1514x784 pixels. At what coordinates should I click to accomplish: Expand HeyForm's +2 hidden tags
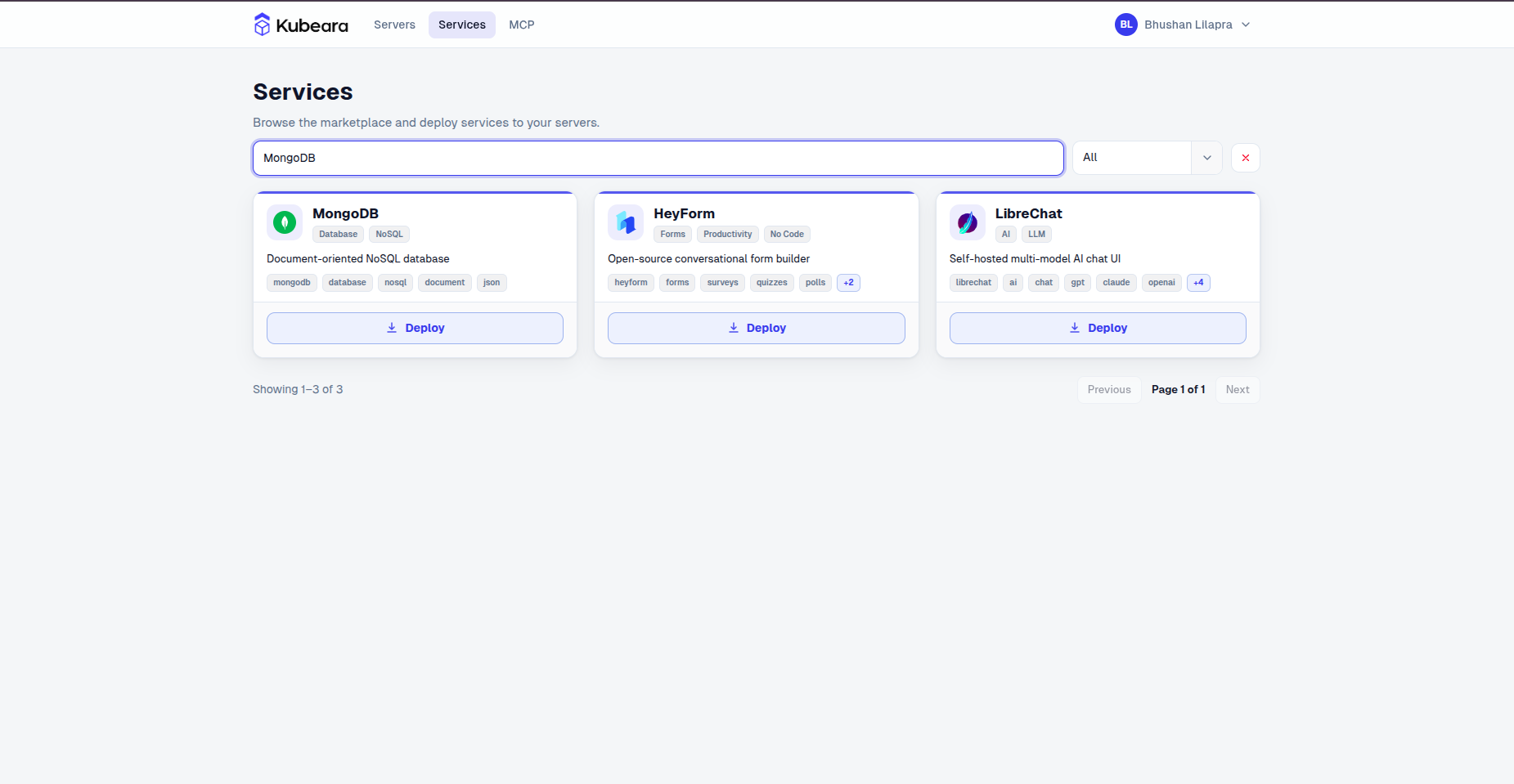[849, 283]
